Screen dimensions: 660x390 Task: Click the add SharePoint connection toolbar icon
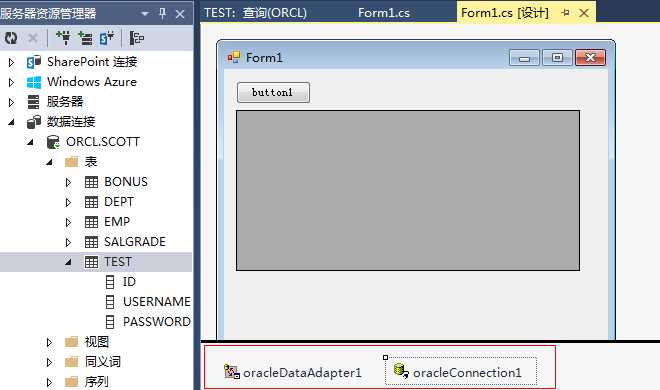[107, 38]
